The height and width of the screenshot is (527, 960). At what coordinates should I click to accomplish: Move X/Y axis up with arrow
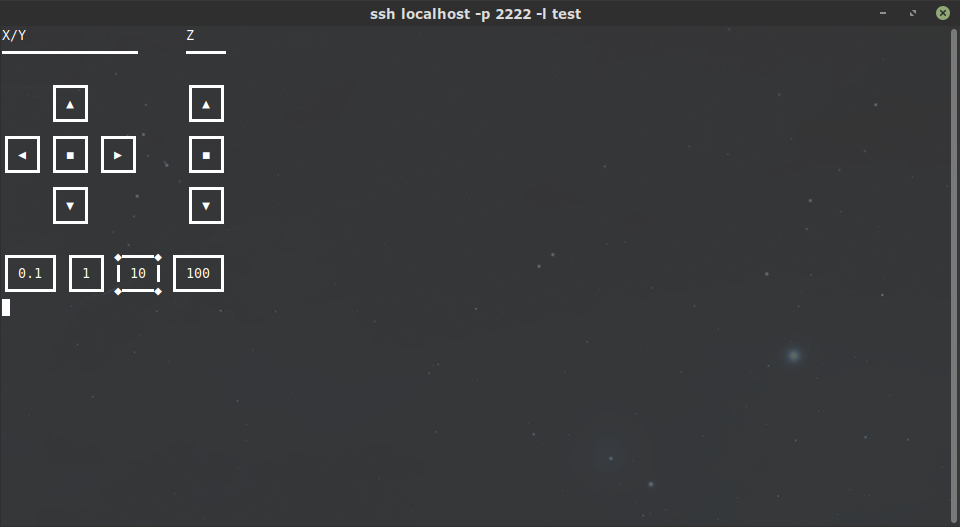click(x=70, y=104)
